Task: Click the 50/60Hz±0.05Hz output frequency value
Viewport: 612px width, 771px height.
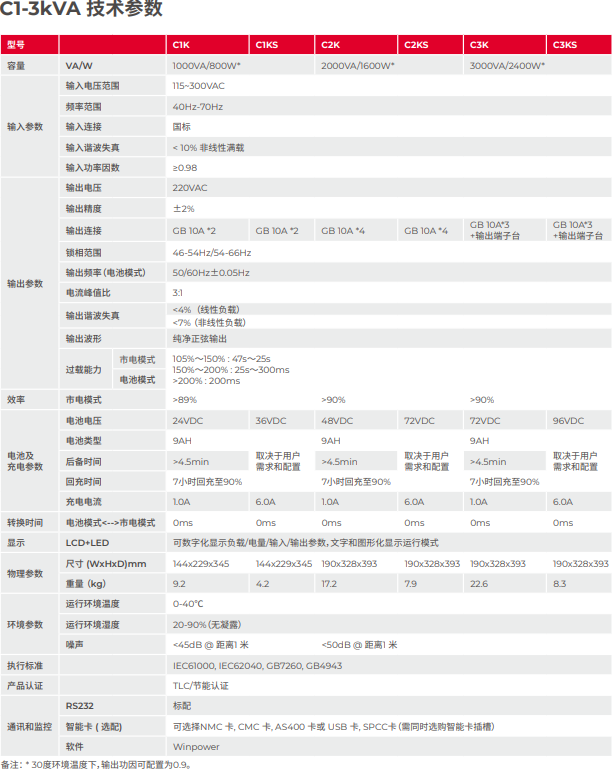Action: coord(210,272)
